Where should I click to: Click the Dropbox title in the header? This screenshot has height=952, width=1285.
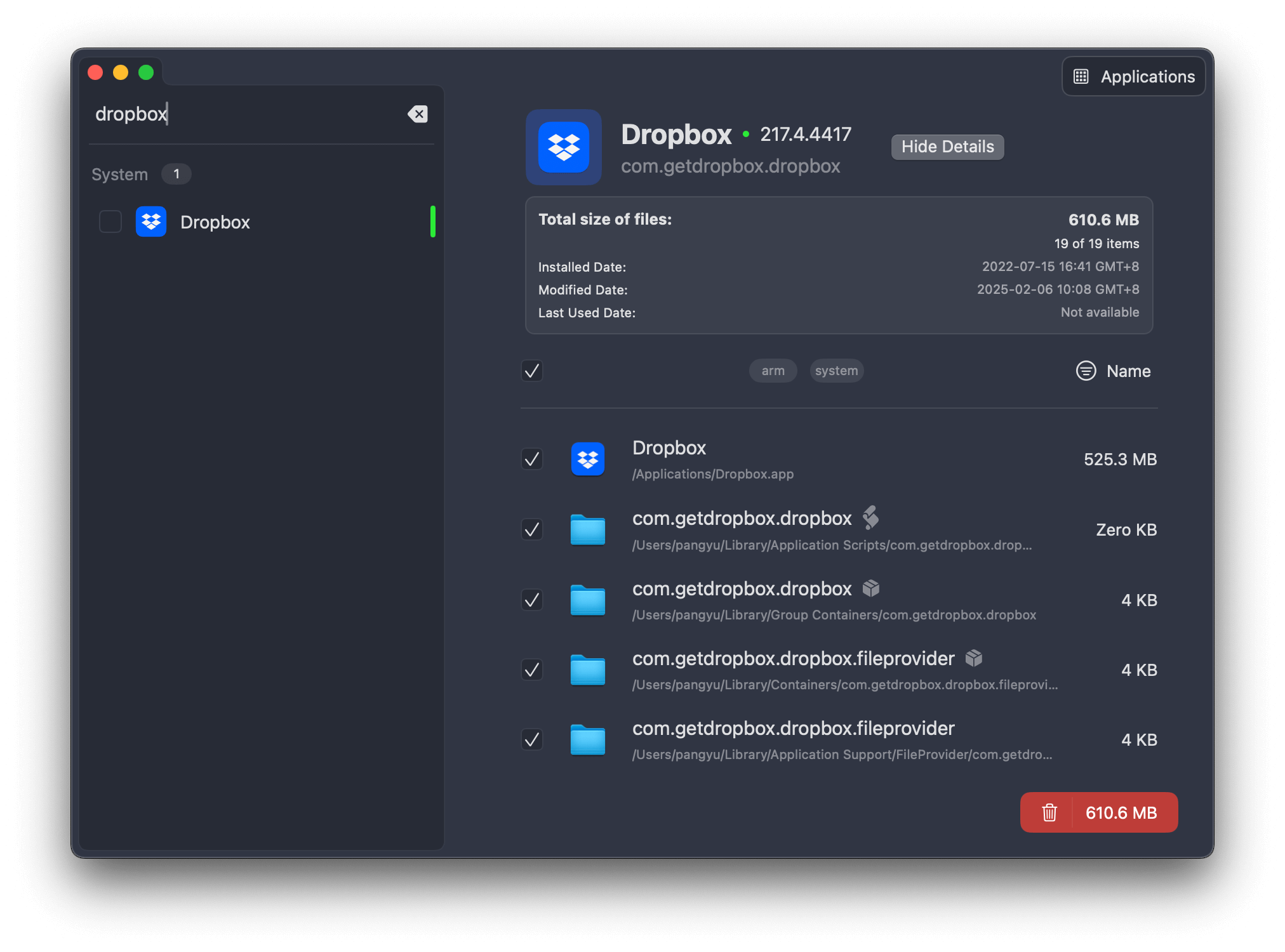tap(676, 135)
